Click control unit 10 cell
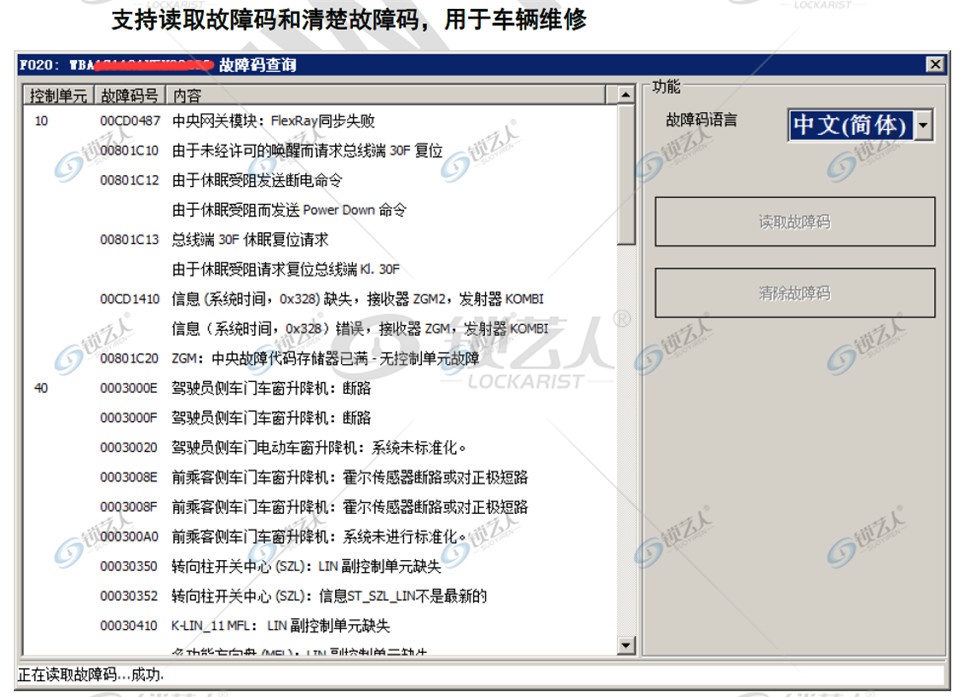 (41, 121)
